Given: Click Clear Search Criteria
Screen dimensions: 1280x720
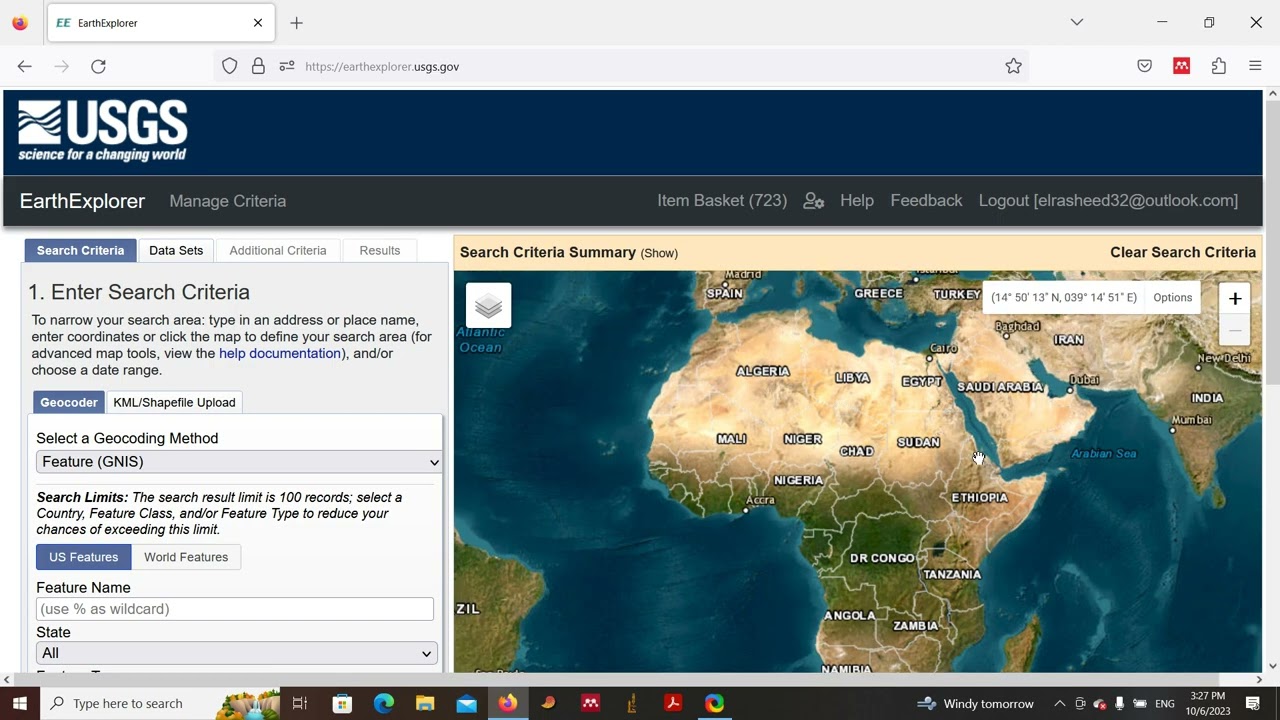Looking at the screenshot, I should 1183,252.
